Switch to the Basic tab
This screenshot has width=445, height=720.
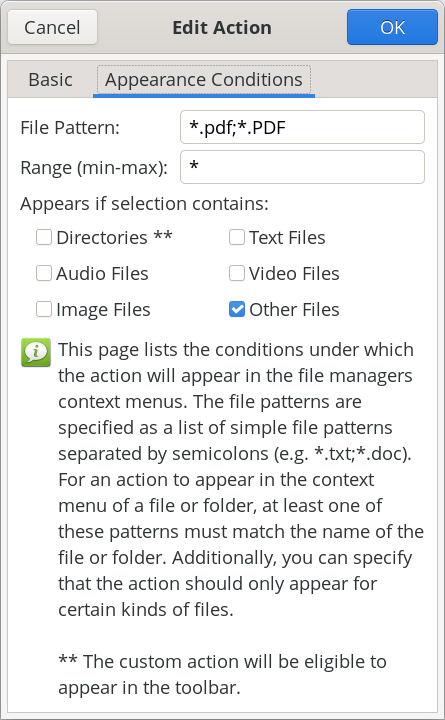[x=51, y=80]
